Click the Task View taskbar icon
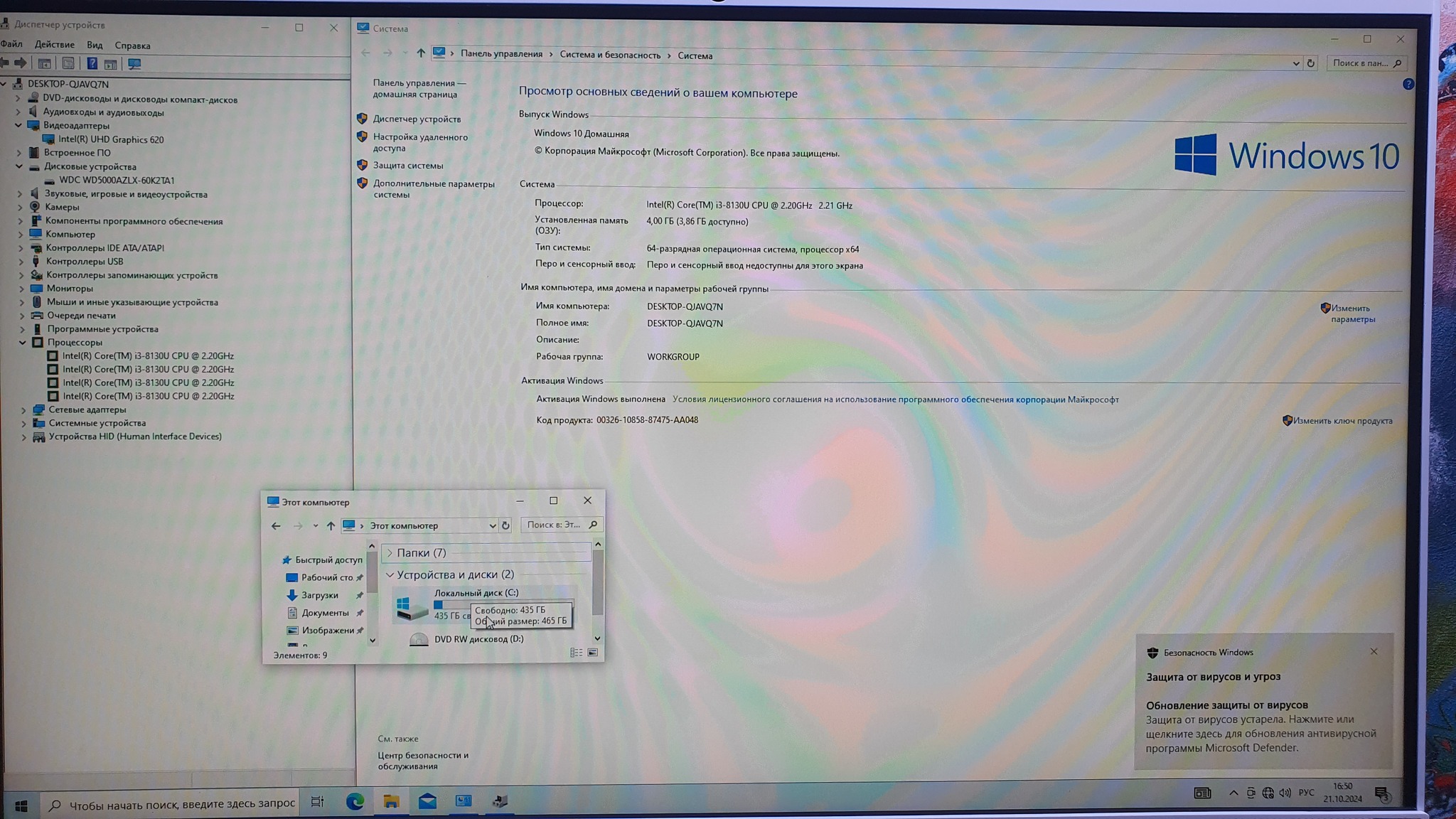 tap(317, 802)
